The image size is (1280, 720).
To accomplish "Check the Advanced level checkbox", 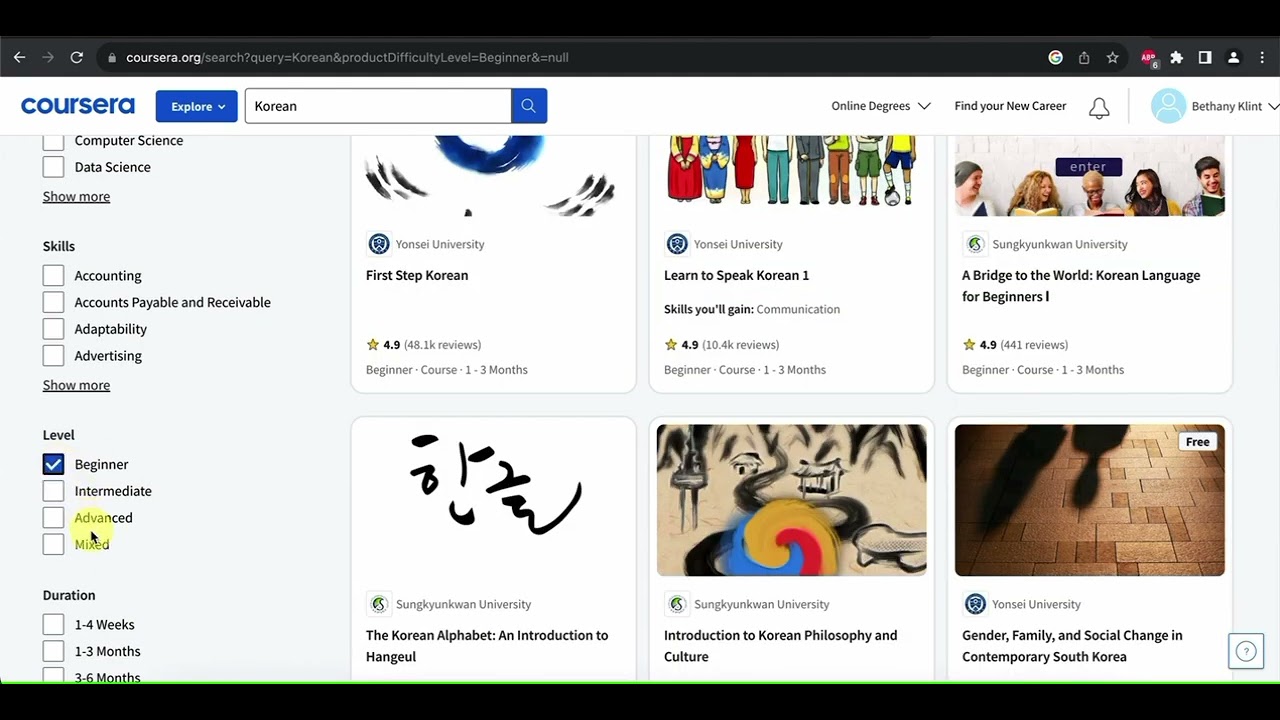I will [53, 517].
